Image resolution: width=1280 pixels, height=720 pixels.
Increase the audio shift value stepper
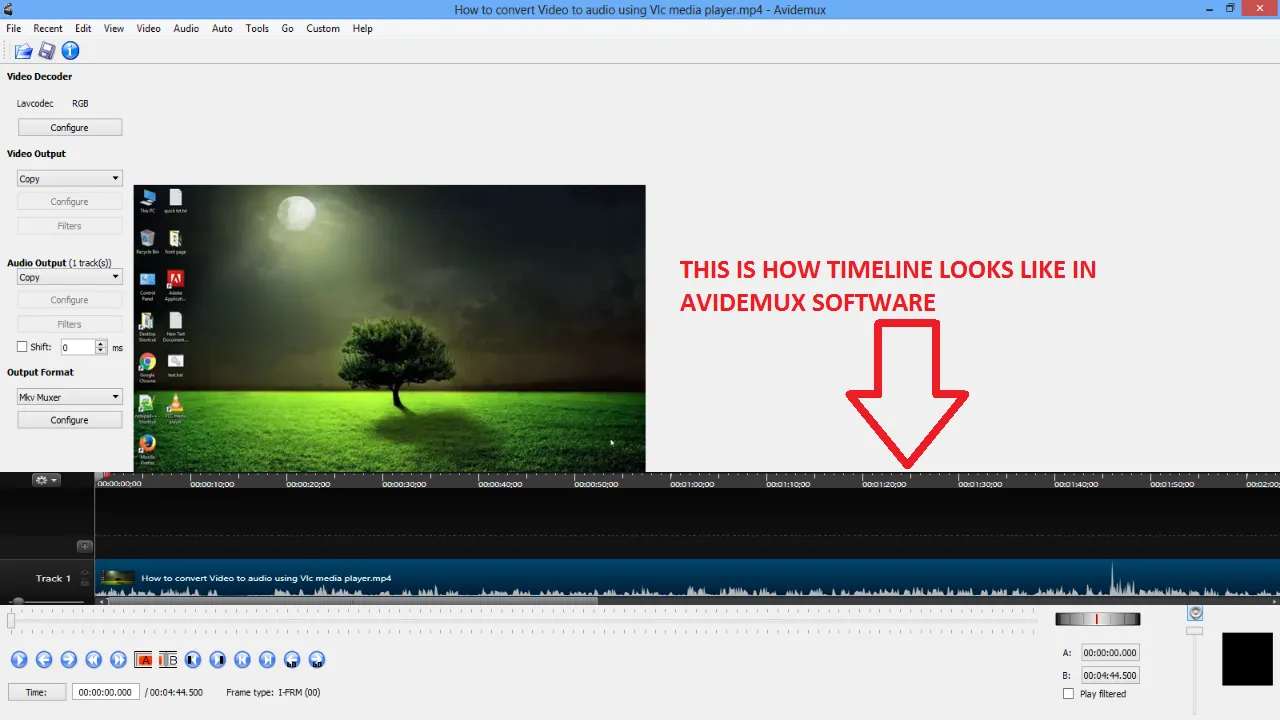coord(101,343)
